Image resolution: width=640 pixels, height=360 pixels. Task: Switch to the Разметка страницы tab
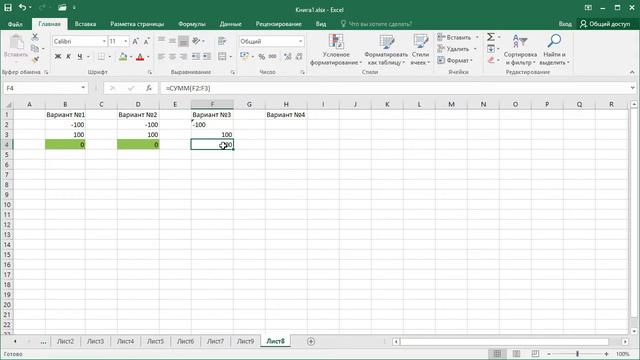tap(137, 24)
